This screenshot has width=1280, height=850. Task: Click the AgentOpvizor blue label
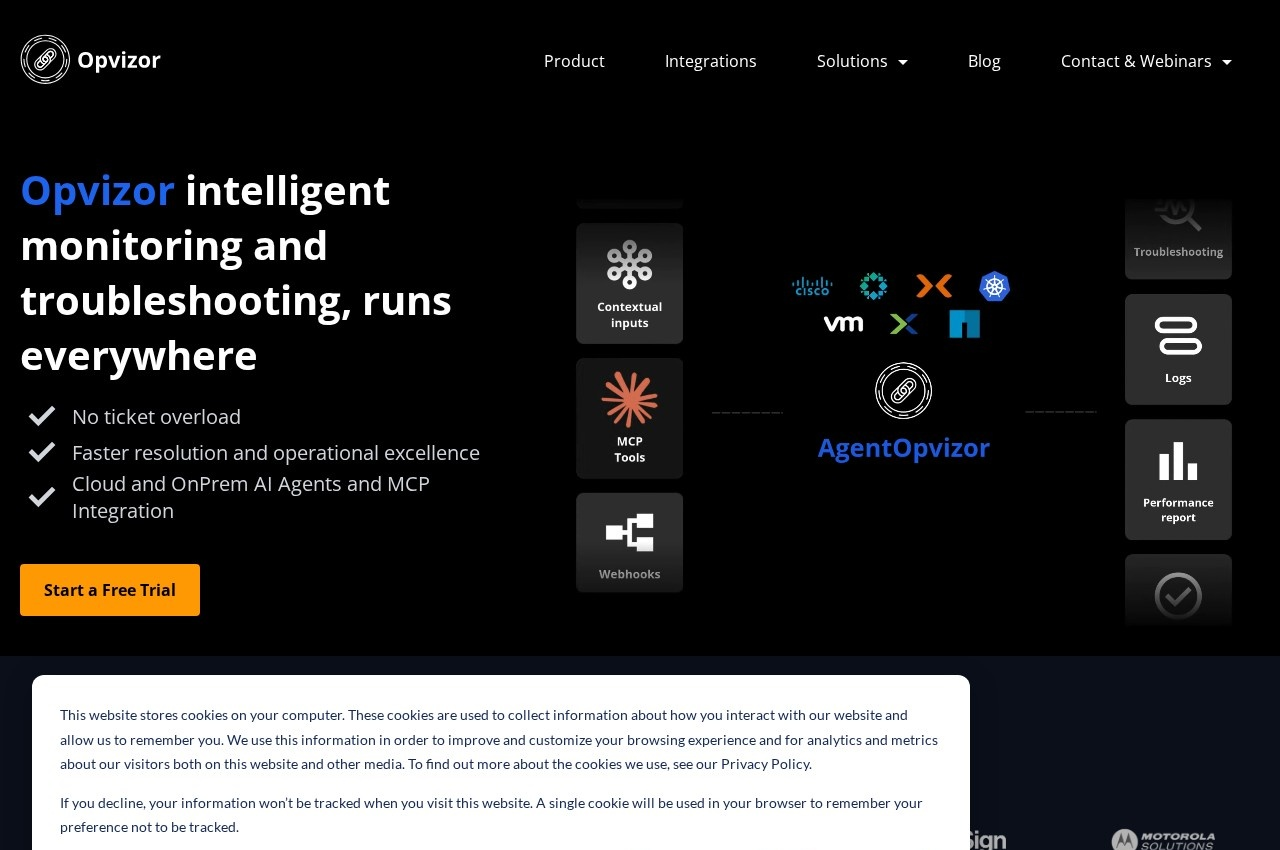tap(904, 448)
